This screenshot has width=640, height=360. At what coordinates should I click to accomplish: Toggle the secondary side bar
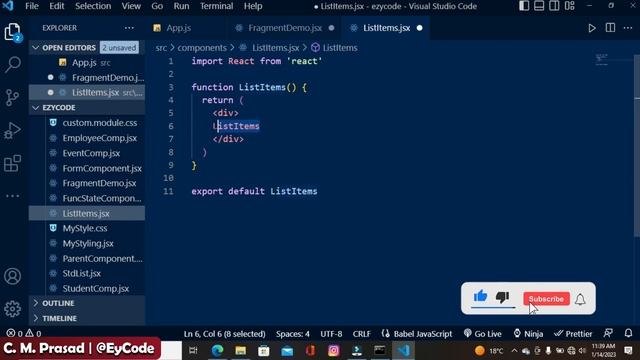point(554,6)
